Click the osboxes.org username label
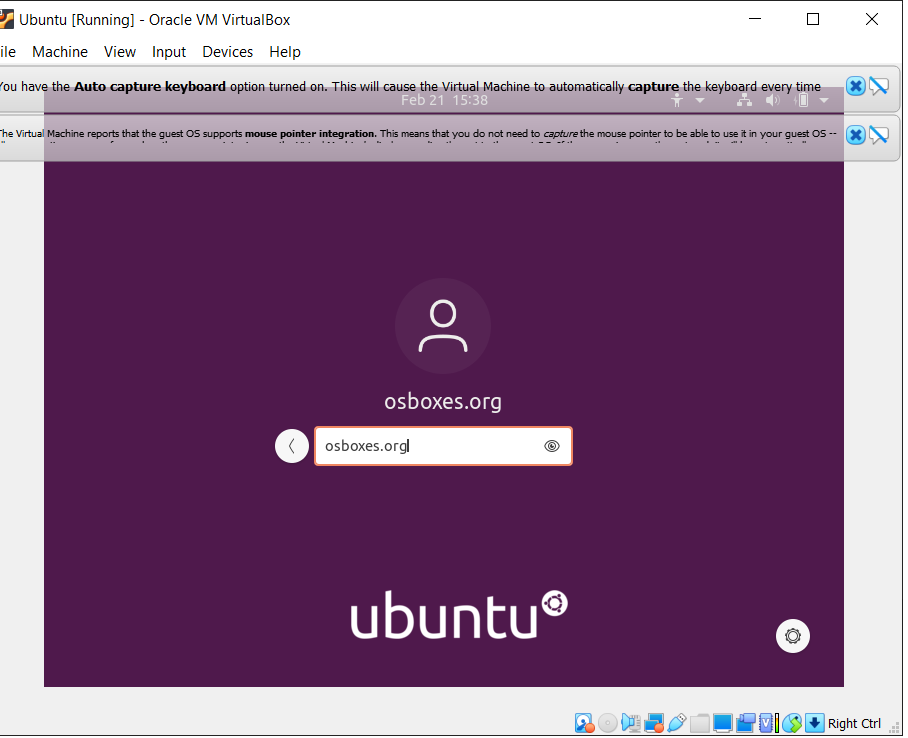Screen dimensions: 908x738 443,401
